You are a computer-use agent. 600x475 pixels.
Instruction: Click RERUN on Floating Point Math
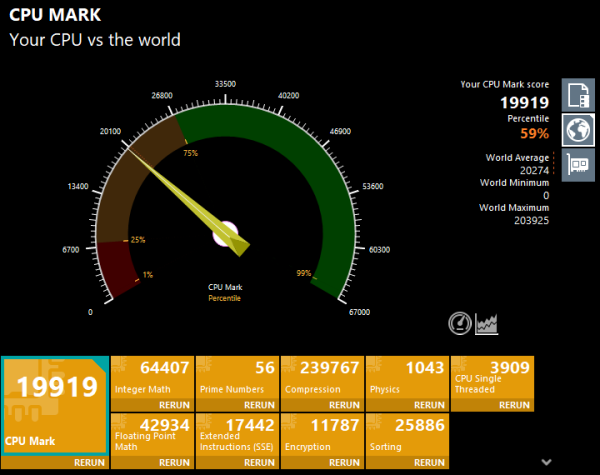click(178, 462)
